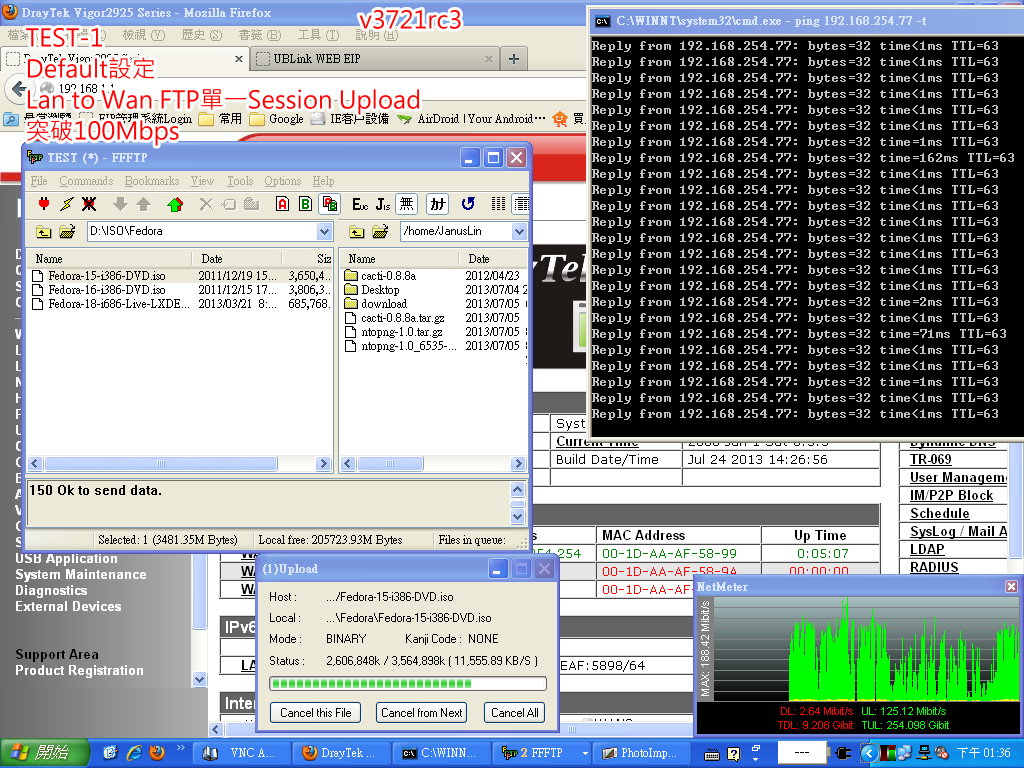Click Cancel from Next button
This screenshot has height=768, width=1024.
[x=422, y=712]
